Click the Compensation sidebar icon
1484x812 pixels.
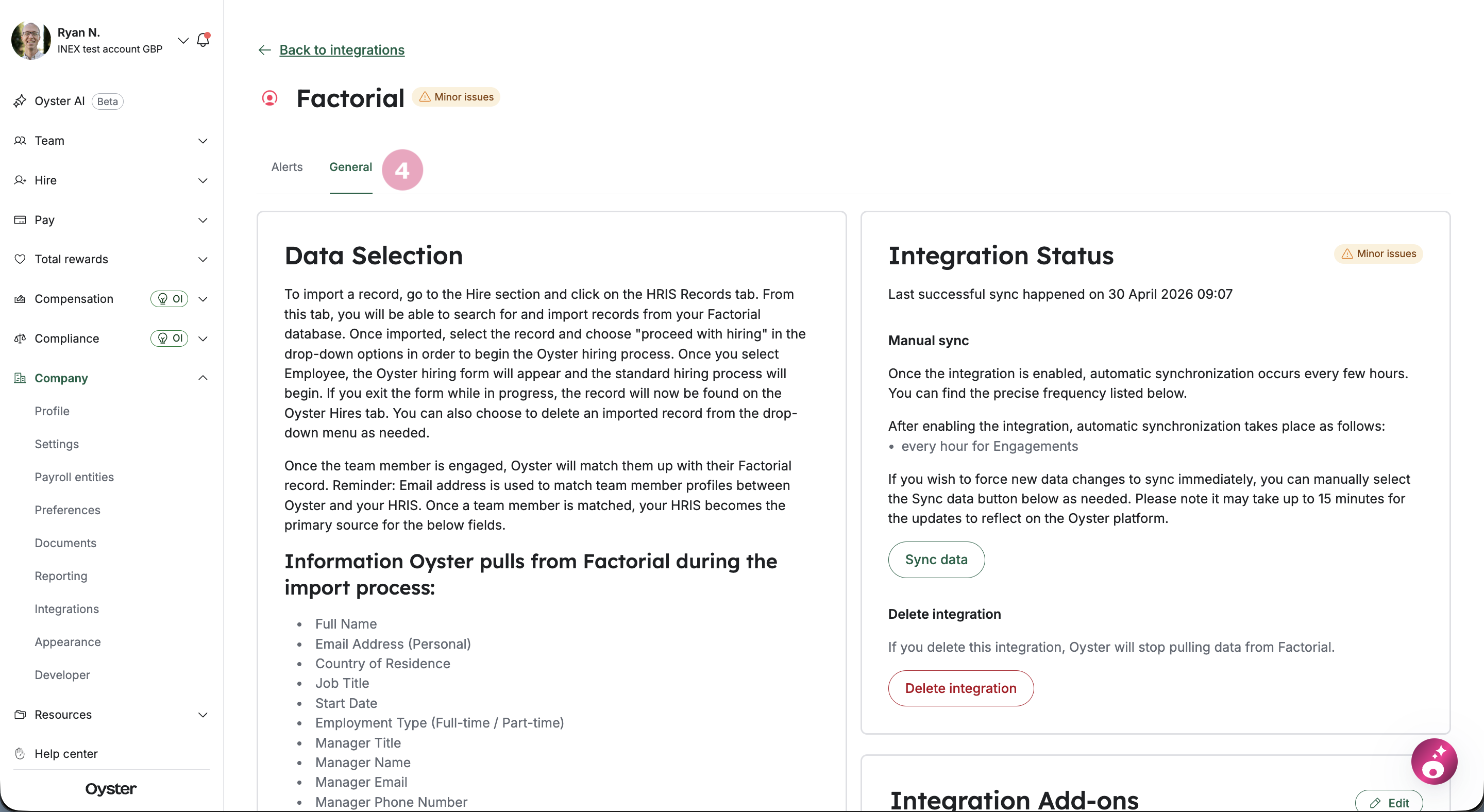(x=20, y=299)
